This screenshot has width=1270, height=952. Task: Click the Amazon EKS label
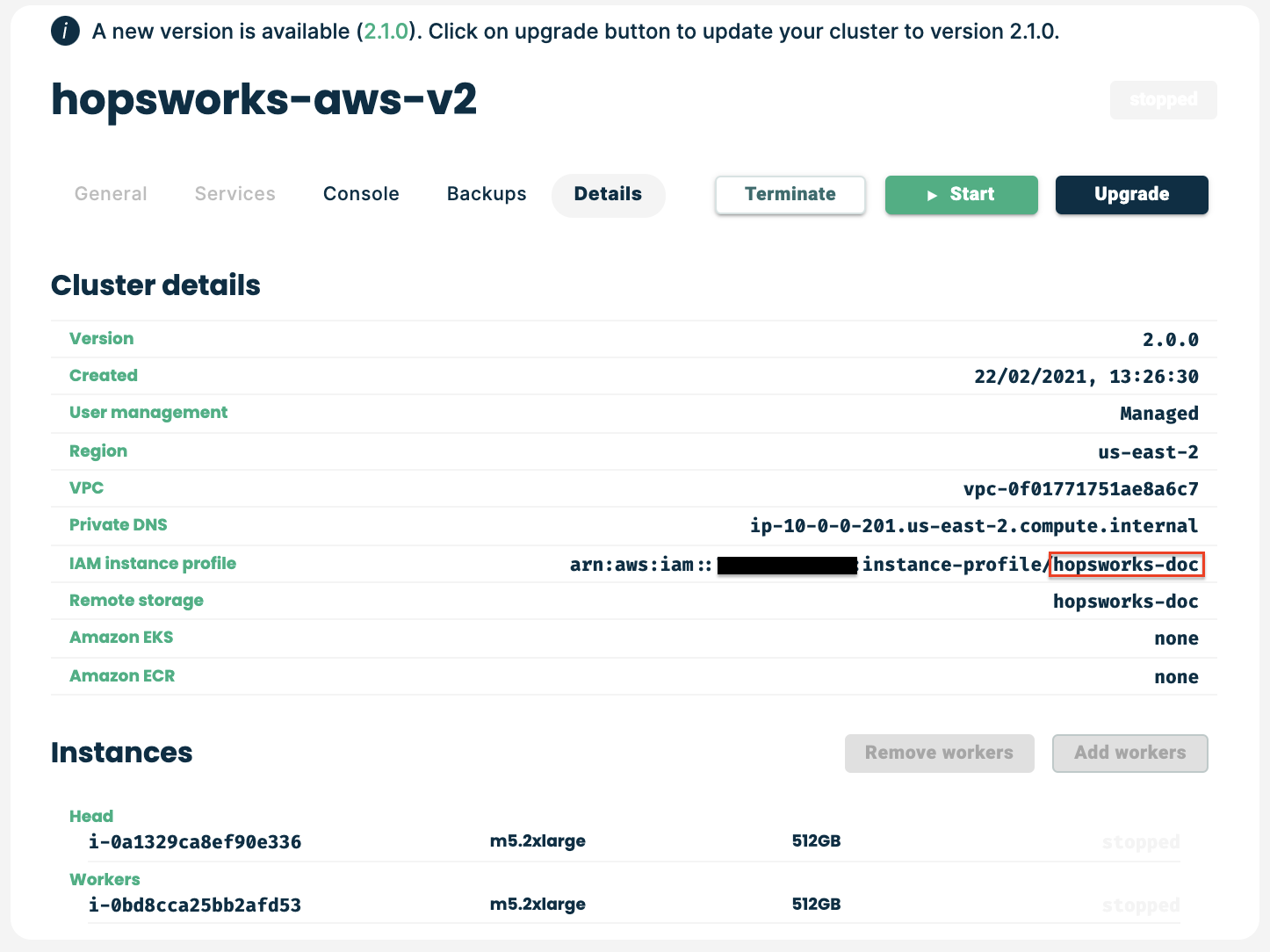click(121, 638)
